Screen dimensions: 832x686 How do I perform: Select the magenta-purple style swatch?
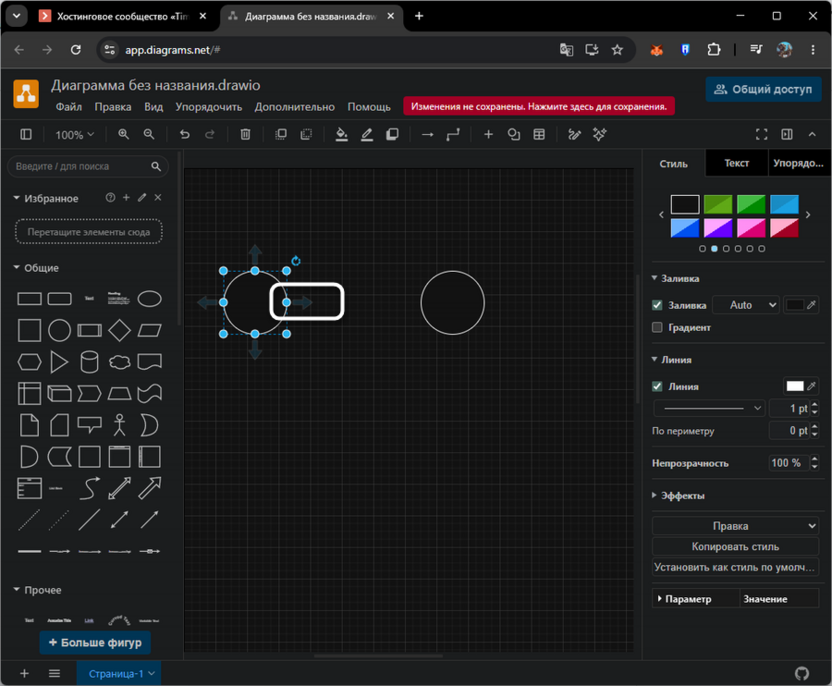click(x=718, y=228)
